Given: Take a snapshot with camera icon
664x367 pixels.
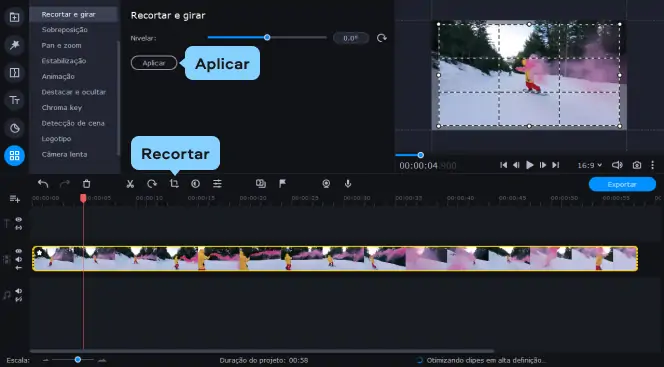Looking at the screenshot, I should [636, 165].
